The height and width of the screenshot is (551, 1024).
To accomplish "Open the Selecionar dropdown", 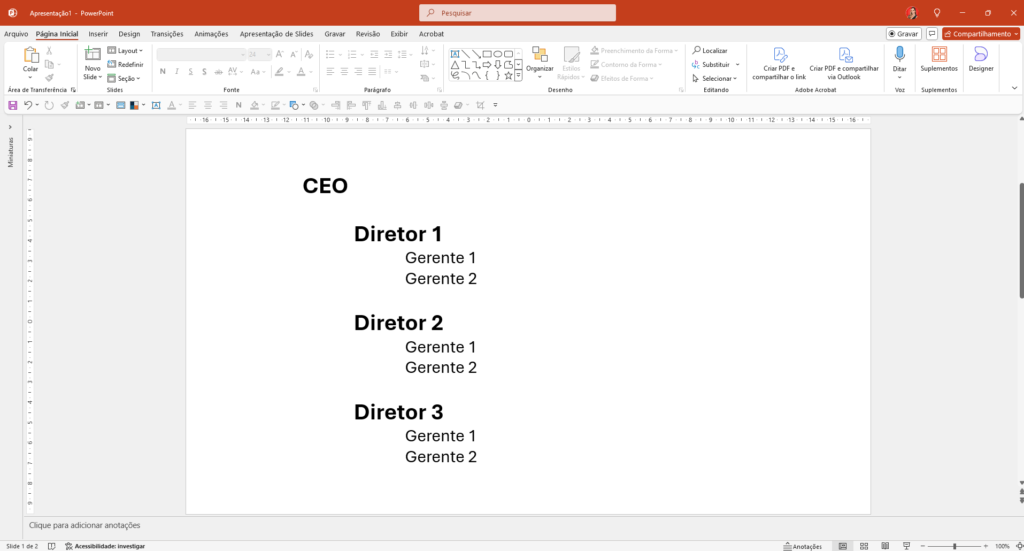I will [x=714, y=78].
